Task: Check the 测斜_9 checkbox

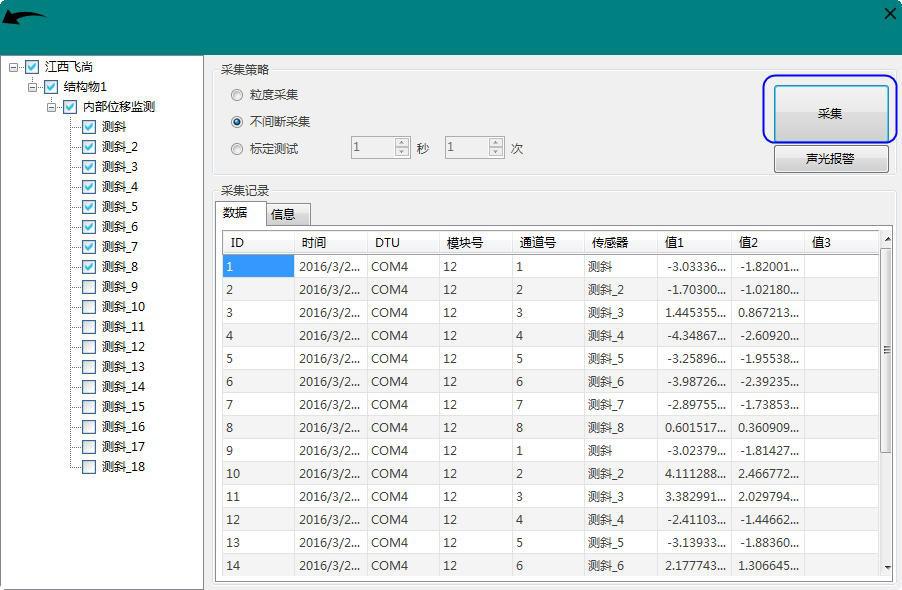Action: (89, 287)
